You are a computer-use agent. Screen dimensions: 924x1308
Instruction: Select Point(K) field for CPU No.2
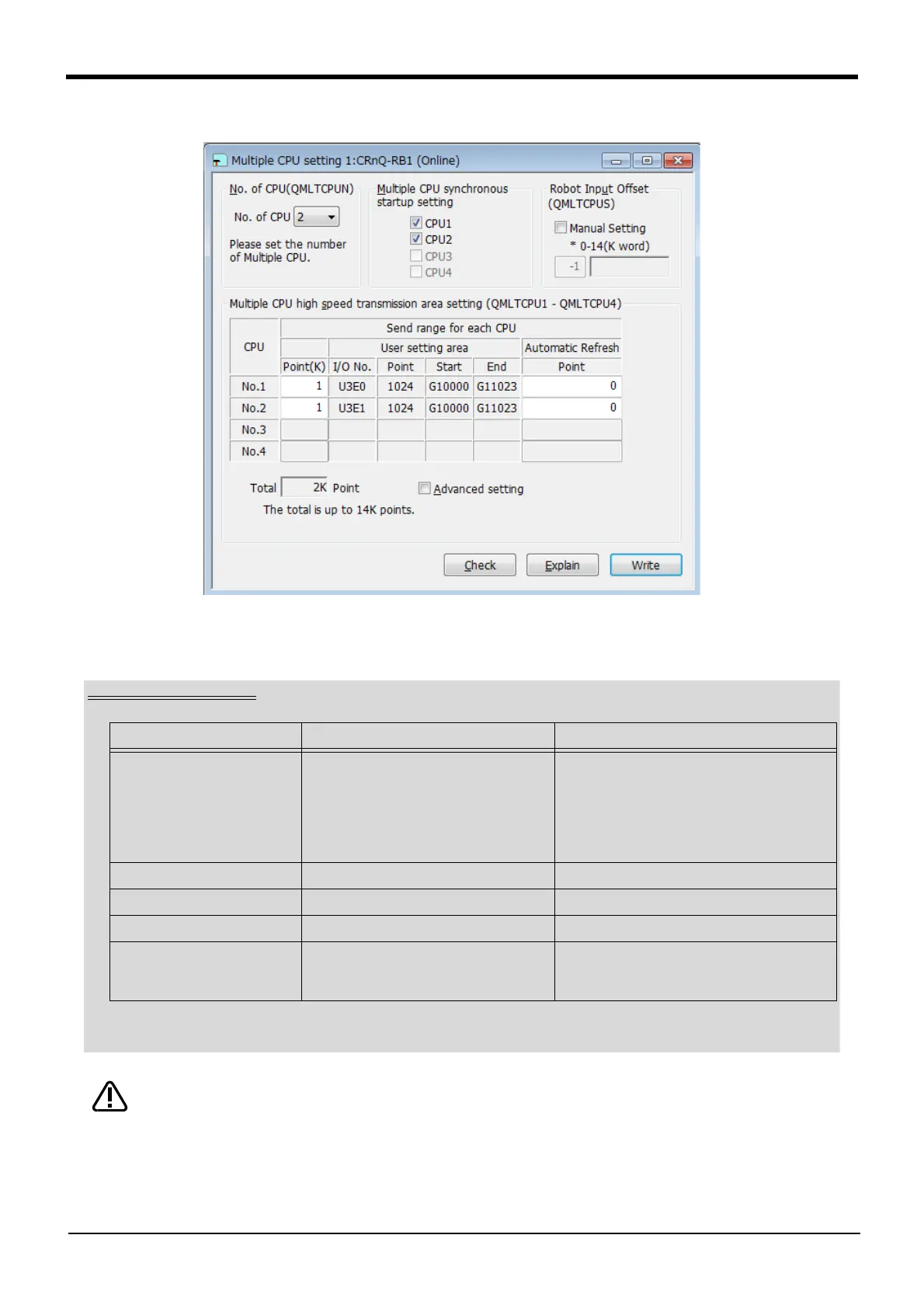(x=304, y=408)
